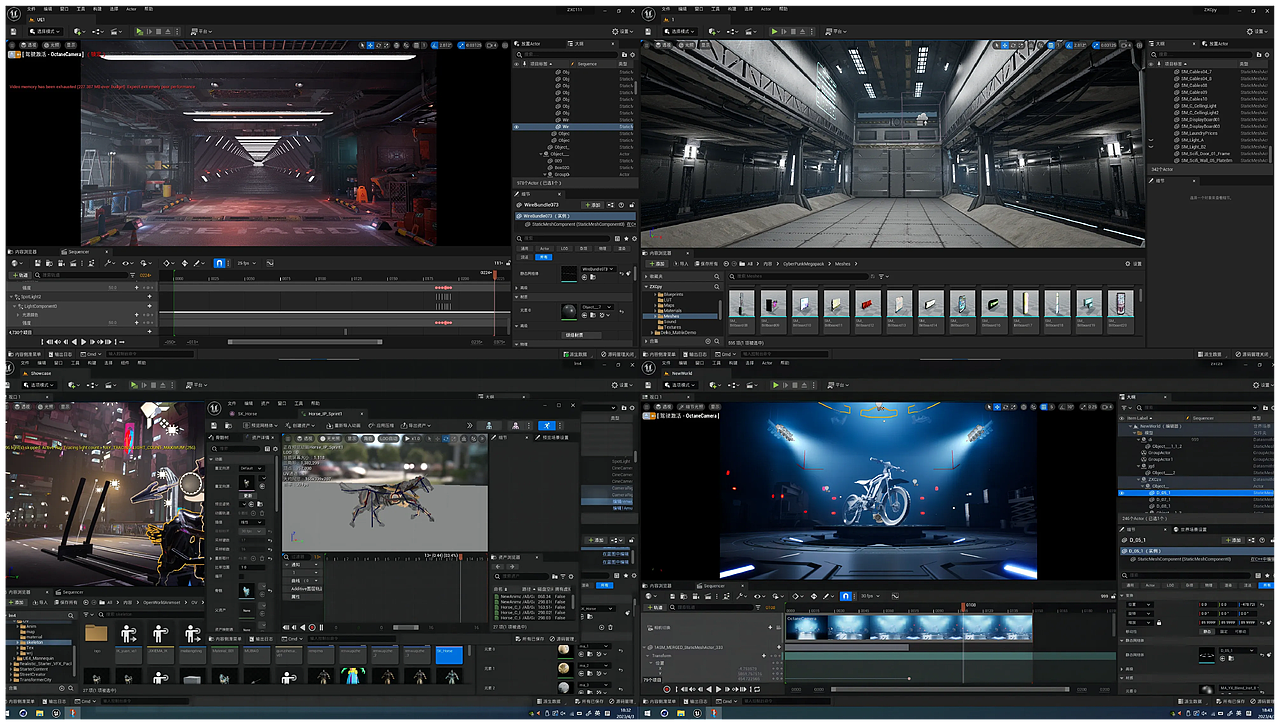Select the Materials folder in ZXCjpy tree
The width and height of the screenshot is (1280, 725).
pyautogui.click(x=670, y=310)
